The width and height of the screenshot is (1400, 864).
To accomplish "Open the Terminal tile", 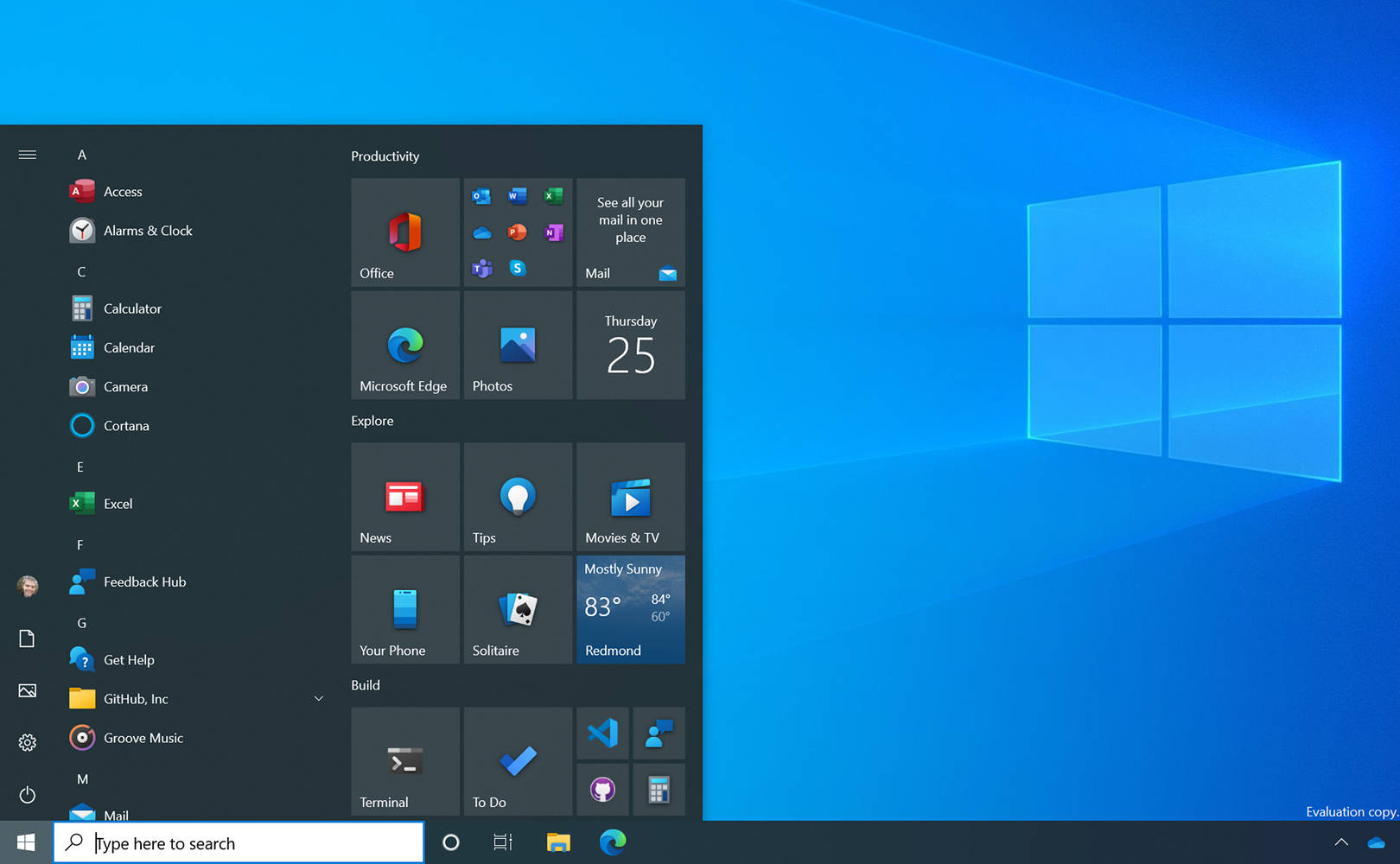I will coord(405,761).
